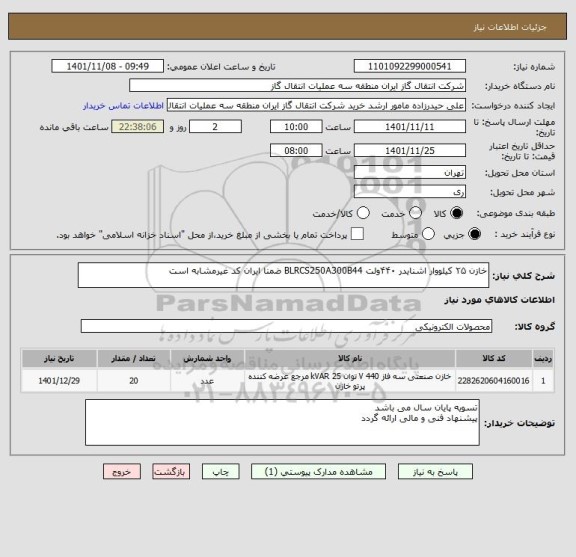Click مشاهده مدارک پیوستی (1) button
576x557 pixels.
pos(318,471)
